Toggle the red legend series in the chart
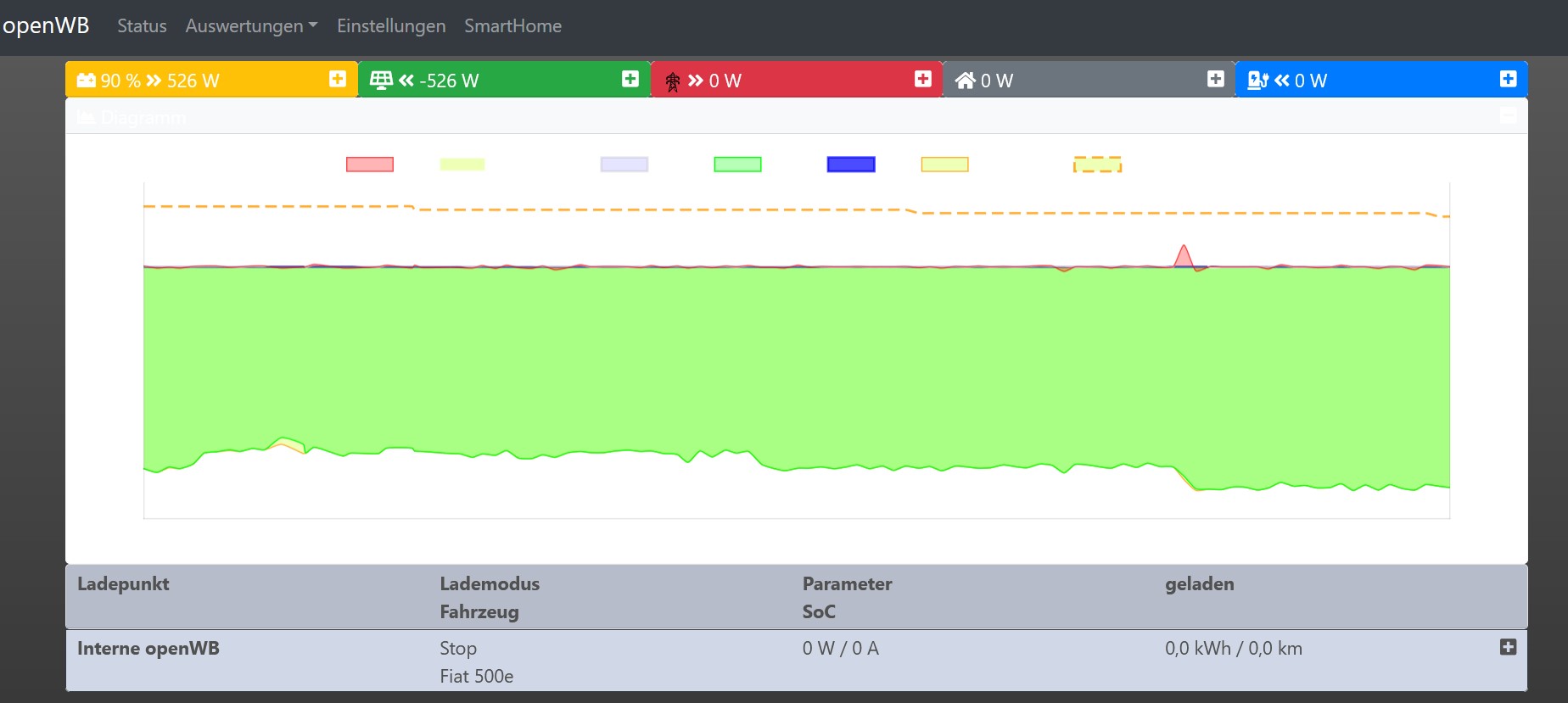 370,165
